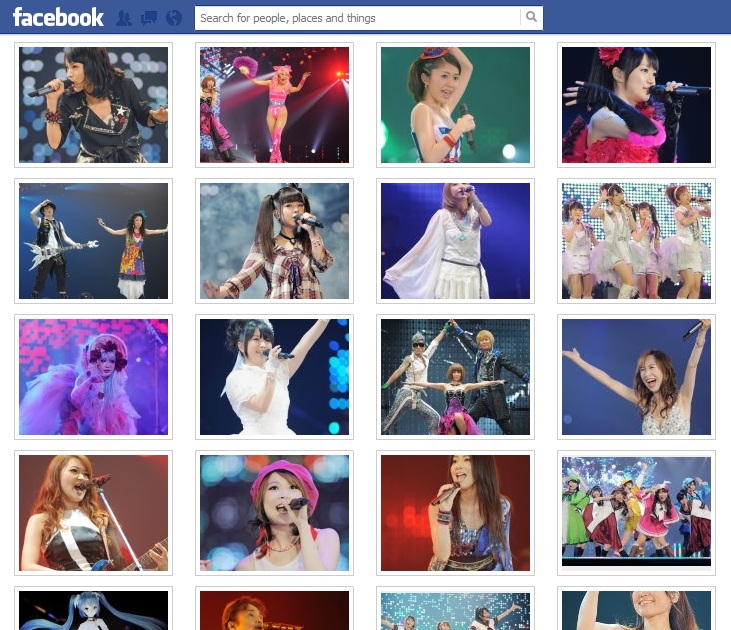Open photo of blue twin-tail virtual character
Image resolution: width=731 pixels, height=630 pixels.
click(93, 609)
